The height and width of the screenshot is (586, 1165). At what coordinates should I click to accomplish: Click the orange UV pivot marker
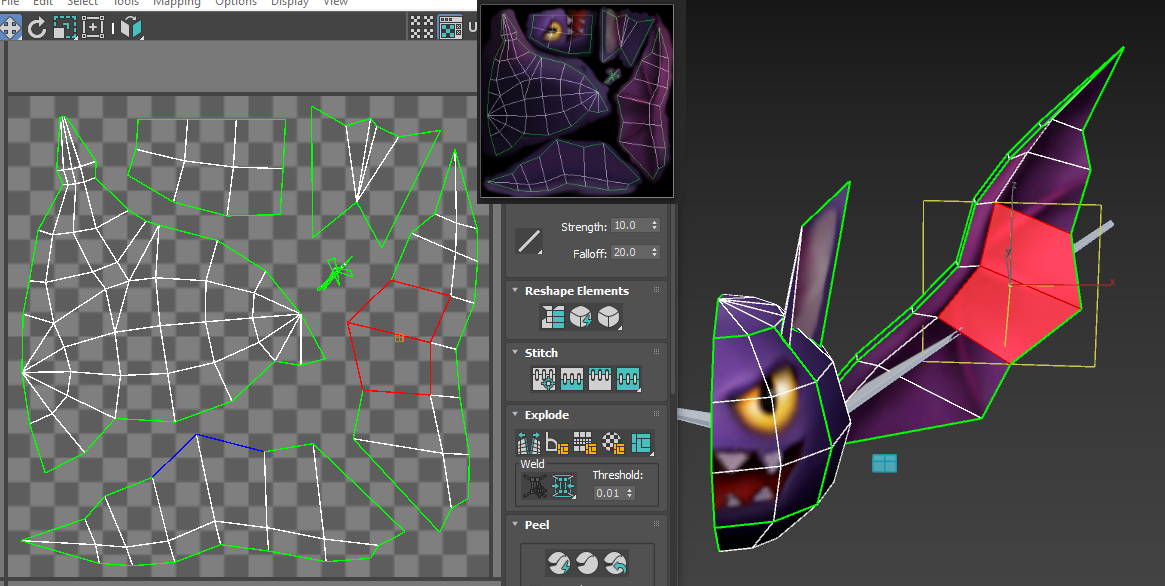tap(399, 337)
